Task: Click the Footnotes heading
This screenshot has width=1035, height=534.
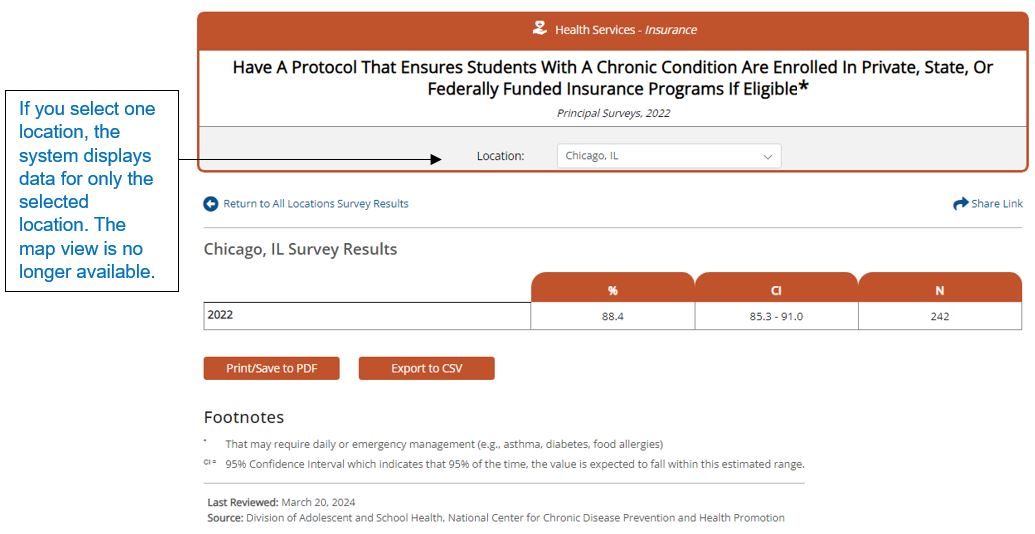Action: click(x=244, y=417)
